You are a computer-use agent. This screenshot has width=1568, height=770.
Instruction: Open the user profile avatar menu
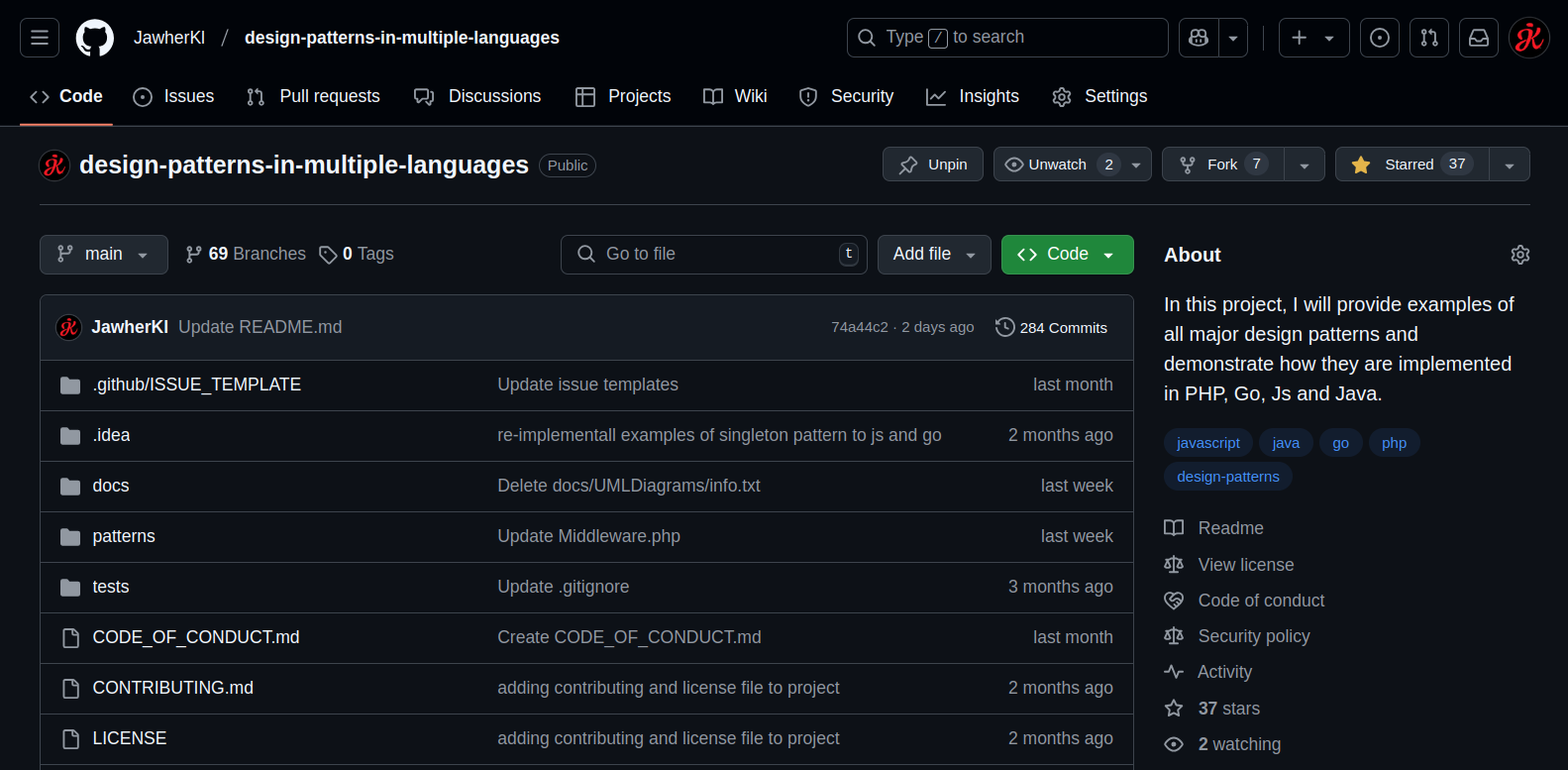coord(1528,38)
